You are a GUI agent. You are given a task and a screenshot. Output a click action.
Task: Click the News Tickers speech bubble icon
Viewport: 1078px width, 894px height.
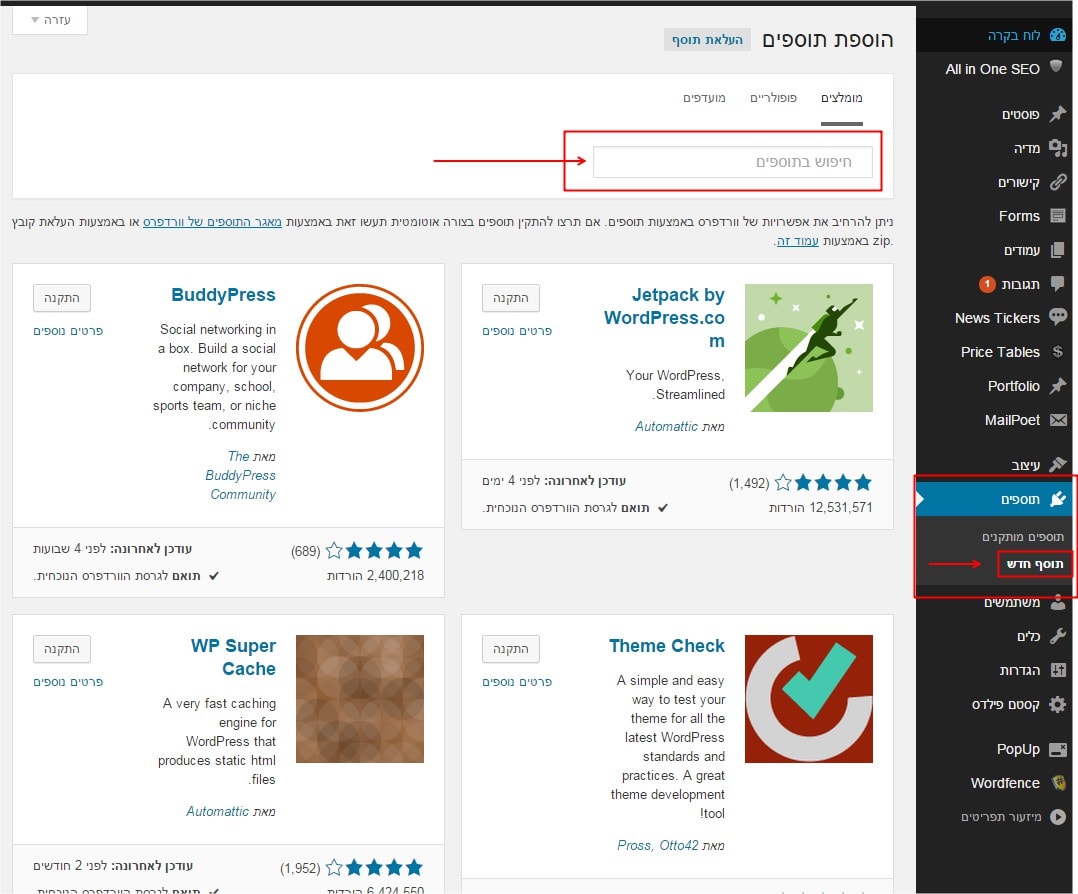[x=1058, y=318]
